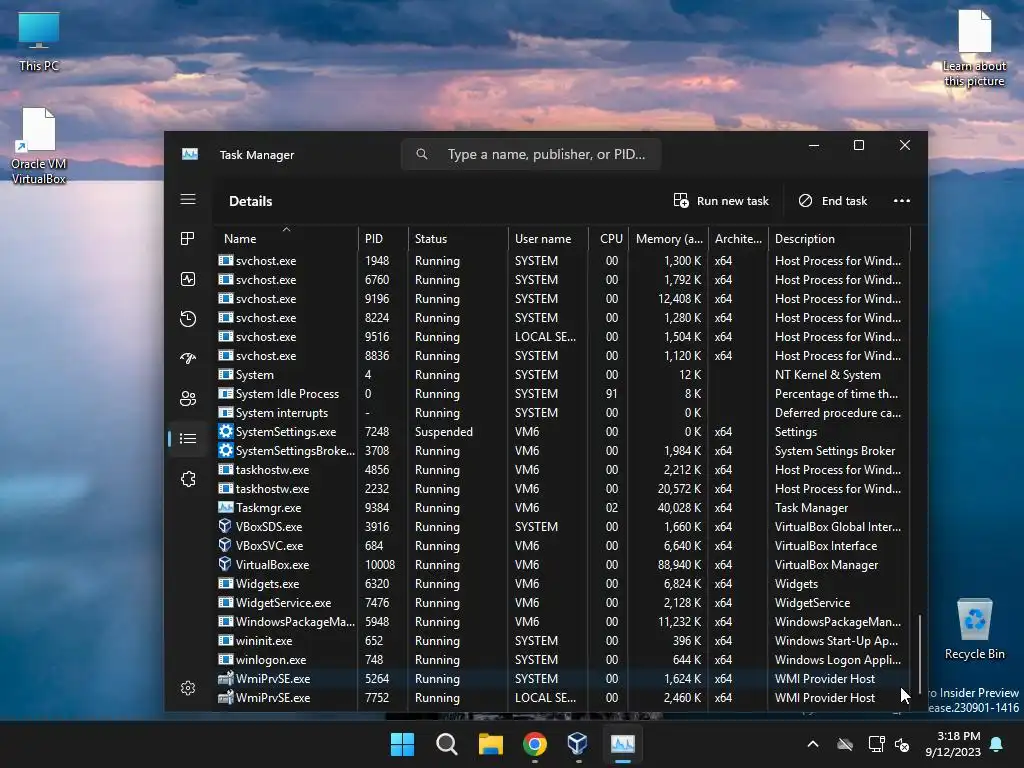Click End task button
This screenshot has height=768, width=1024.
tap(833, 200)
